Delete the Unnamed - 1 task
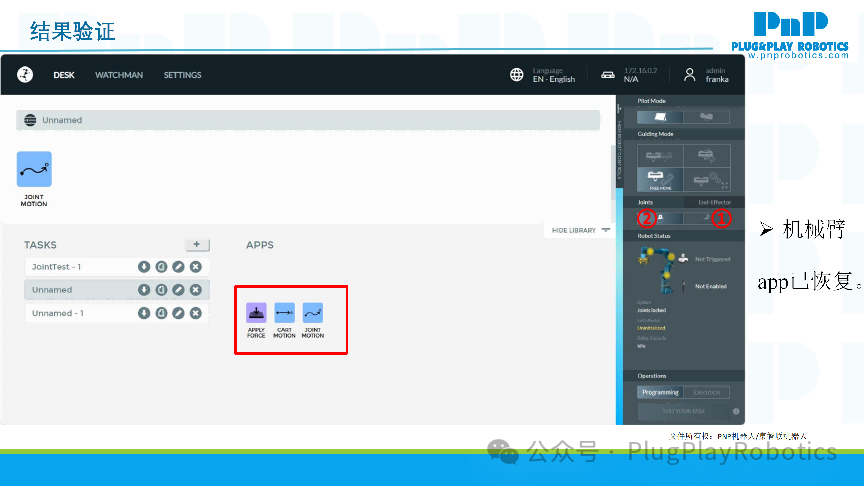Image resolution: width=864 pixels, height=486 pixels. 196,313
